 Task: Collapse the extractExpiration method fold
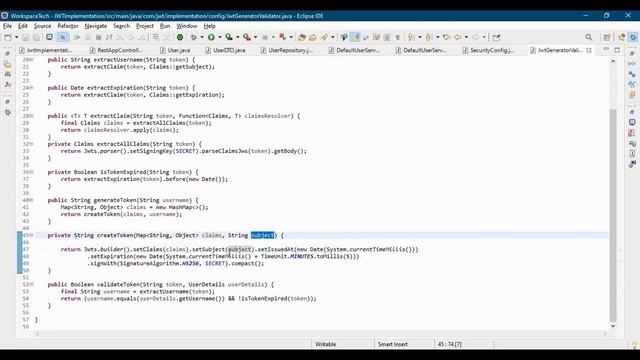point(32,88)
